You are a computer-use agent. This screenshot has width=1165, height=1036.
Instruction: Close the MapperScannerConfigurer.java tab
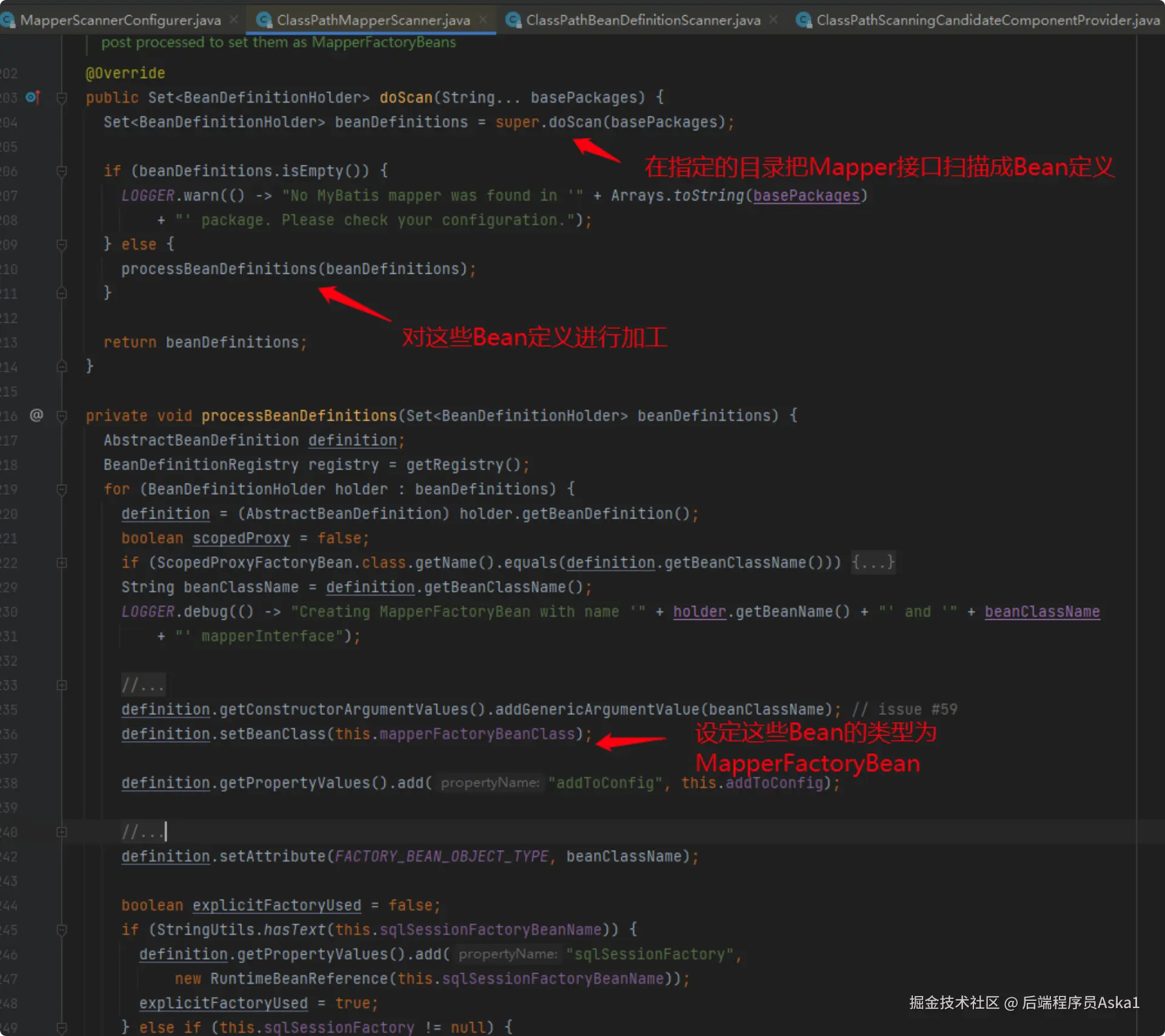[x=234, y=20]
